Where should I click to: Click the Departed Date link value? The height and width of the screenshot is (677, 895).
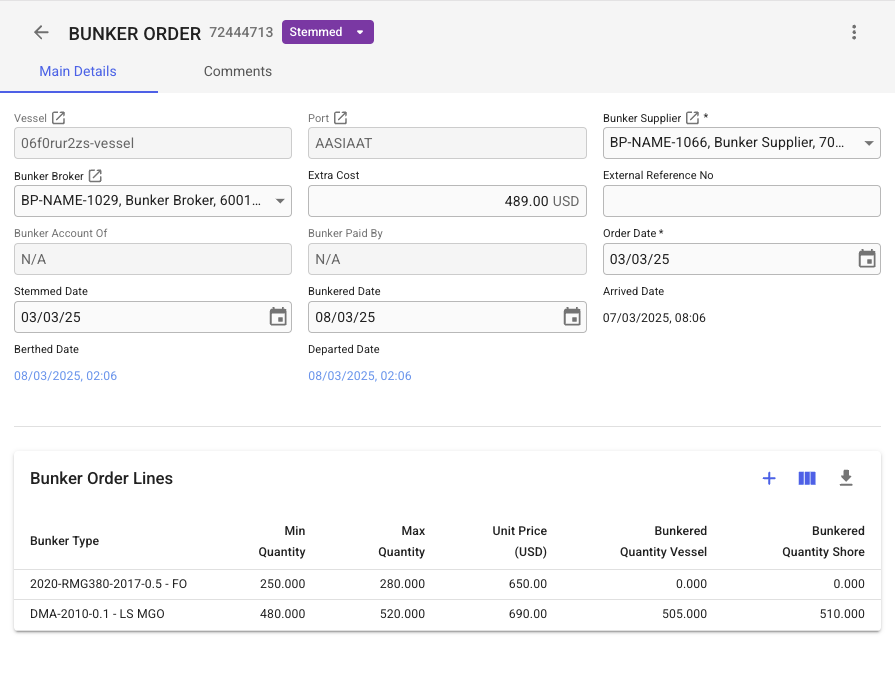click(360, 376)
